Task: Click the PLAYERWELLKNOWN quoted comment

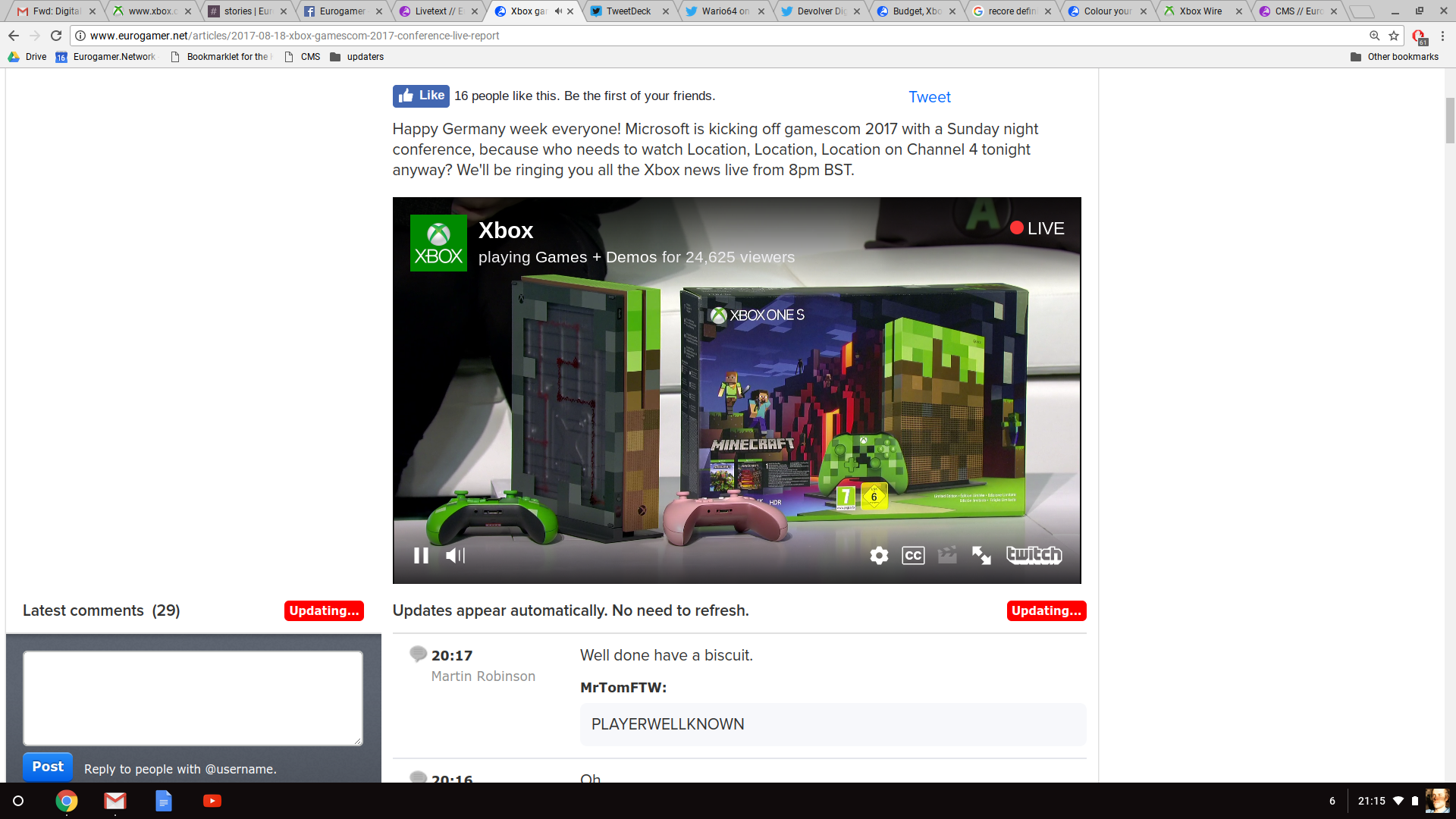Action: (x=833, y=724)
